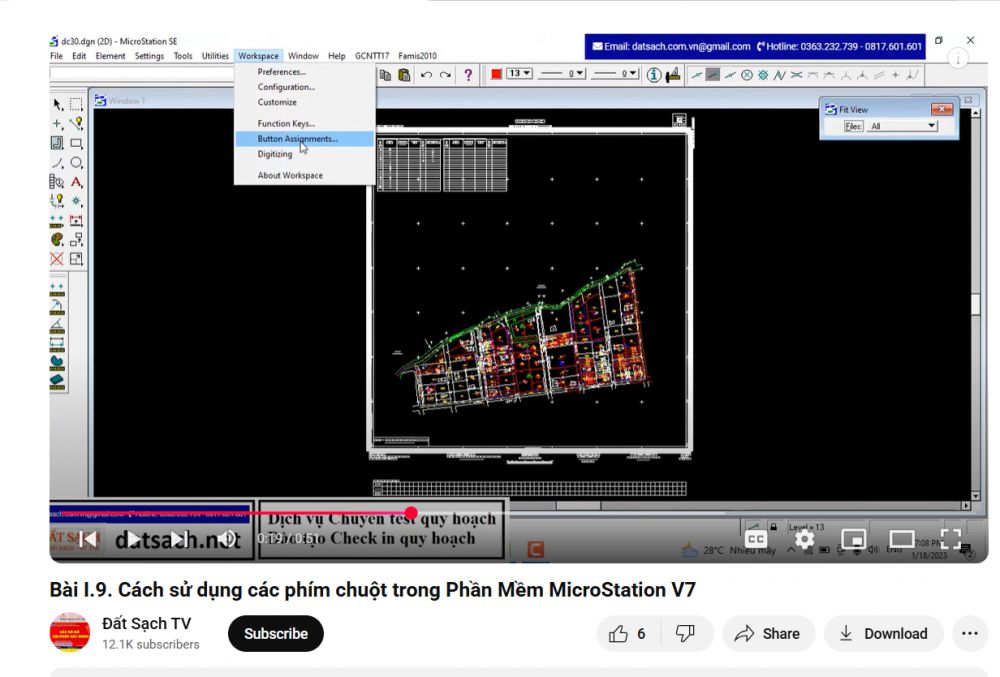
Task: Like the video with thumbs up
Action: coord(628,634)
